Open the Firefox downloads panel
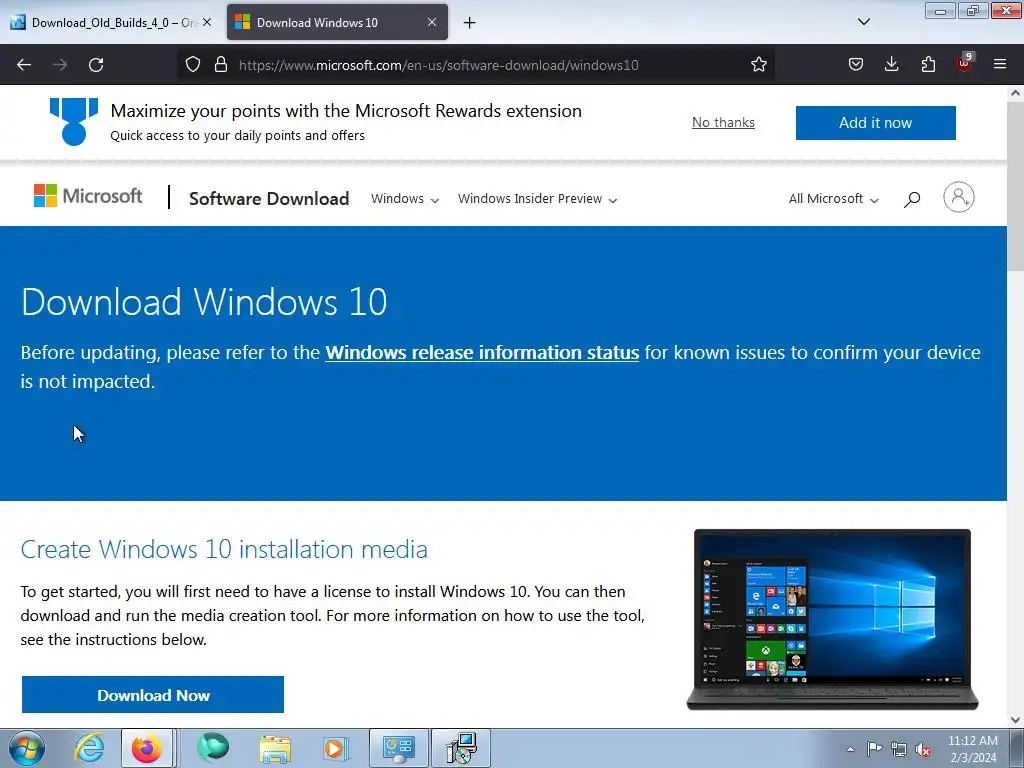 891,65
